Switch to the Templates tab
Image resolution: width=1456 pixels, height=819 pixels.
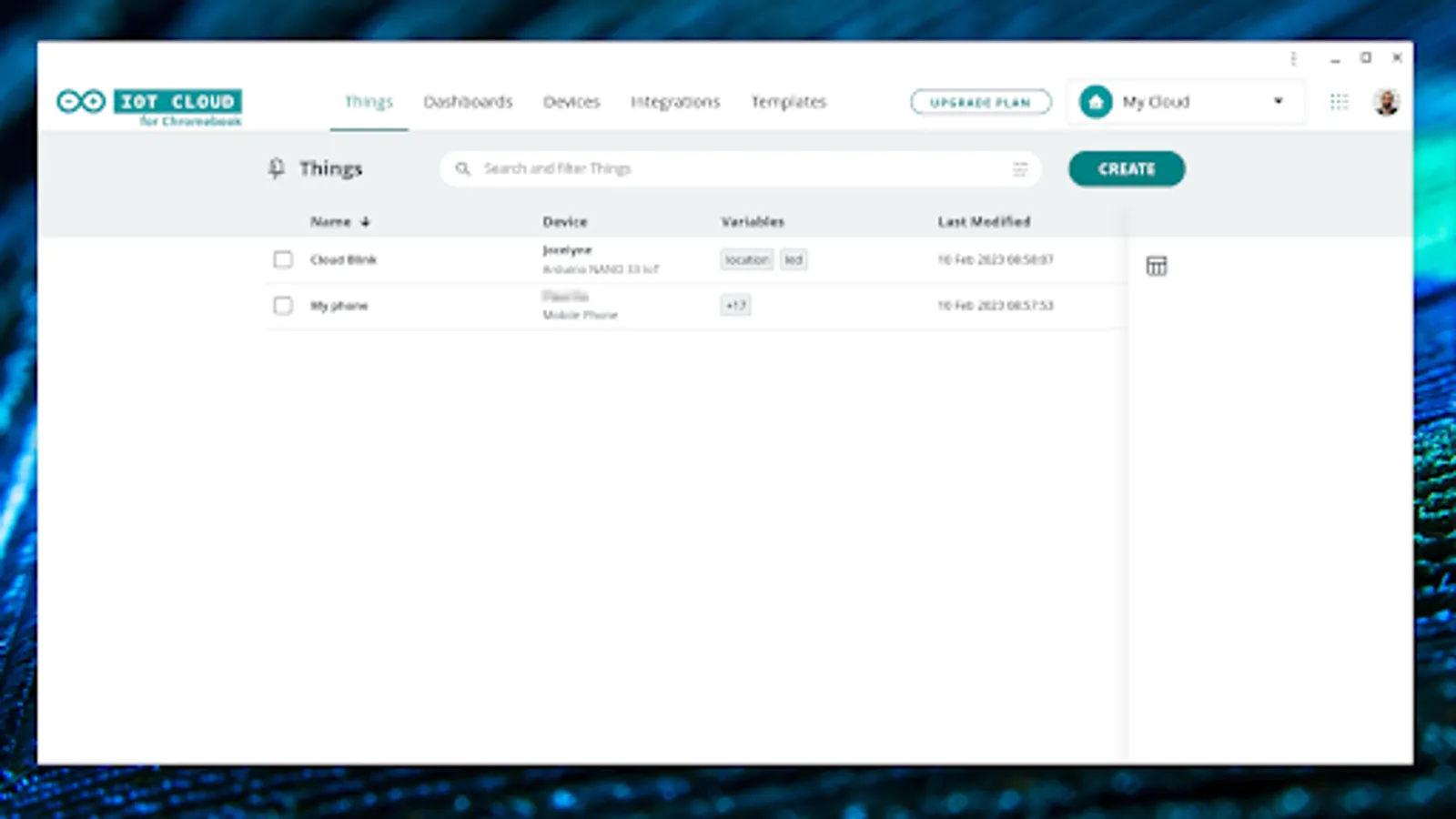788,102
